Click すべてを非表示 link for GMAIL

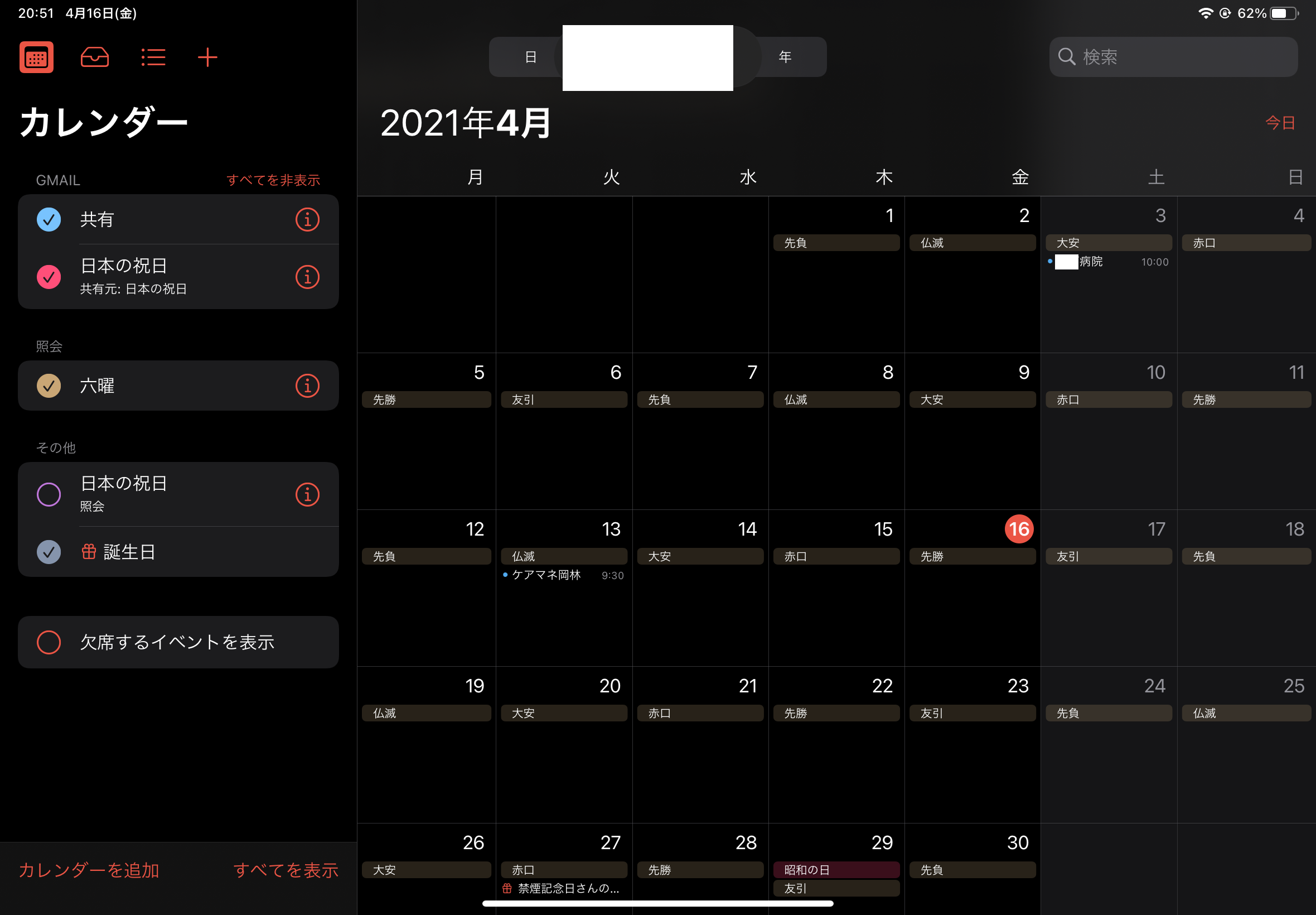coord(273,180)
